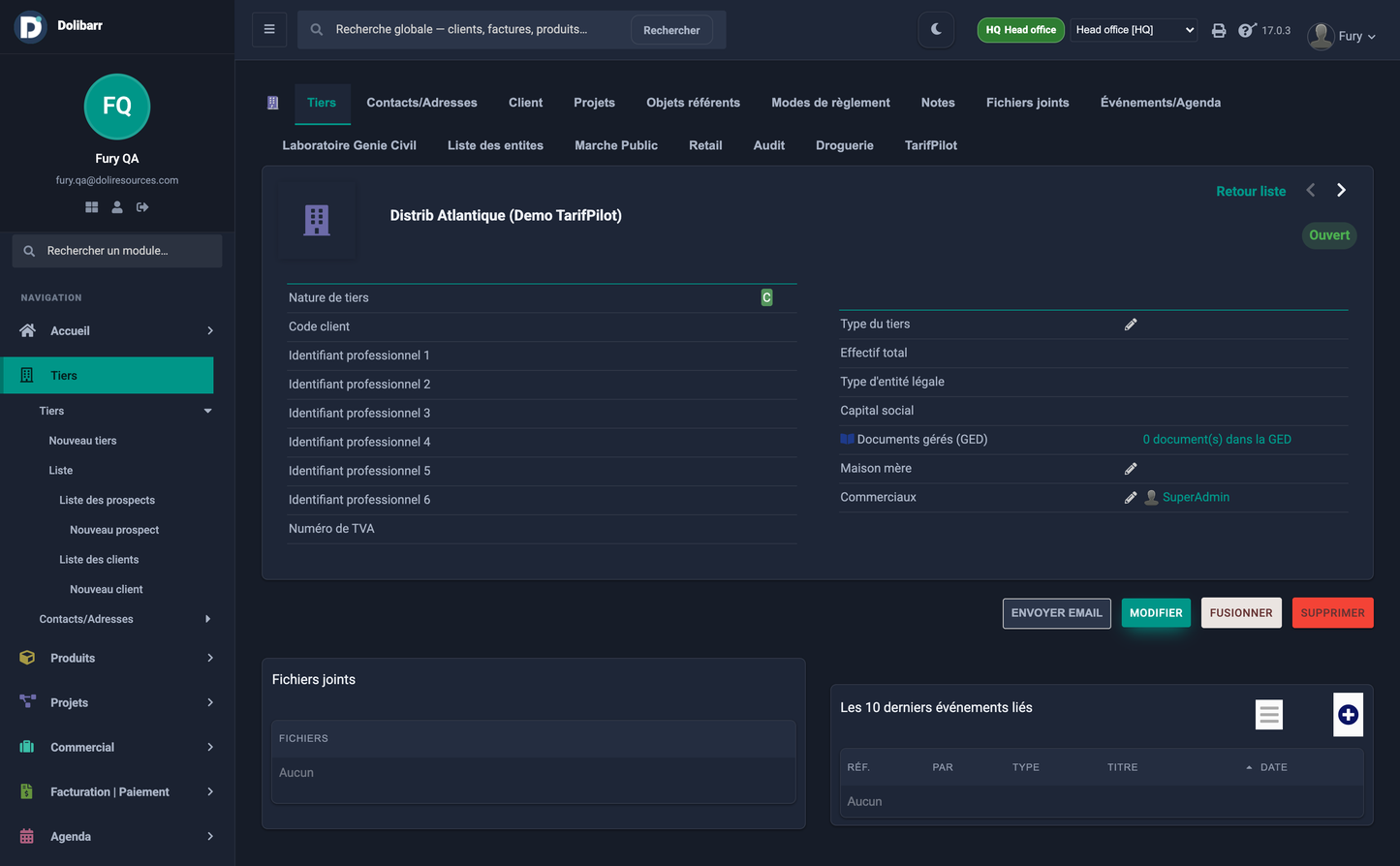This screenshot has height=866, width=1400.
Task: Go to next record with right arrow
Action: click(x=1342, y=190)
